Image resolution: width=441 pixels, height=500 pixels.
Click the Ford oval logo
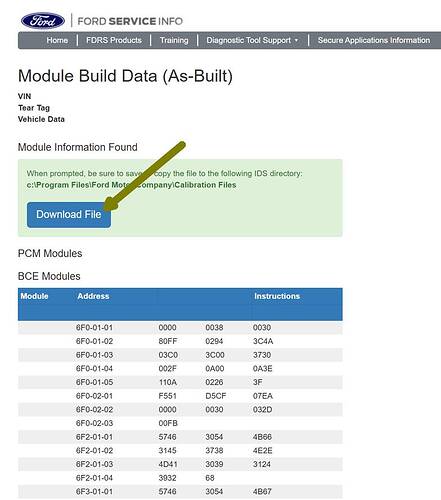[43, 21]
